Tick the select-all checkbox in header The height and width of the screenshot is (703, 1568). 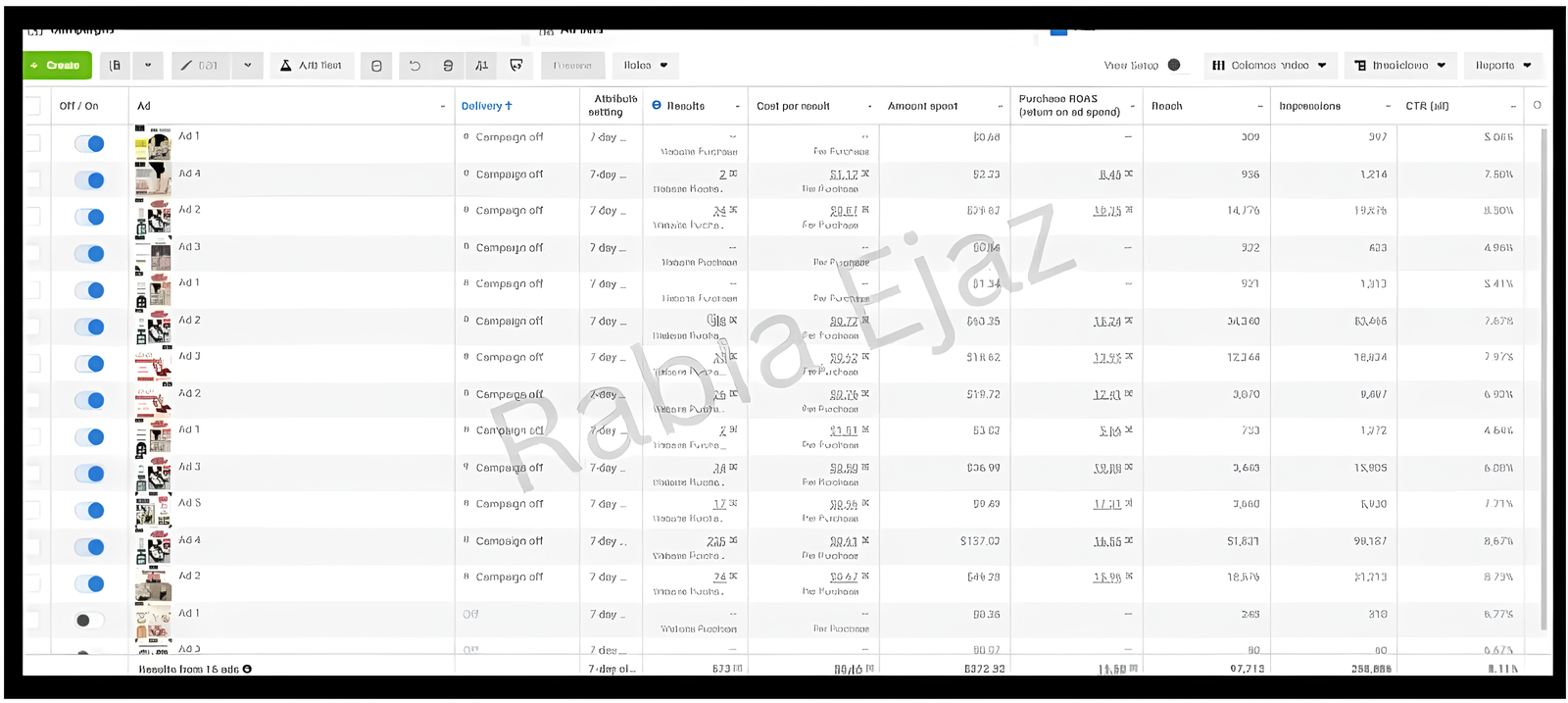click(33, 106)
